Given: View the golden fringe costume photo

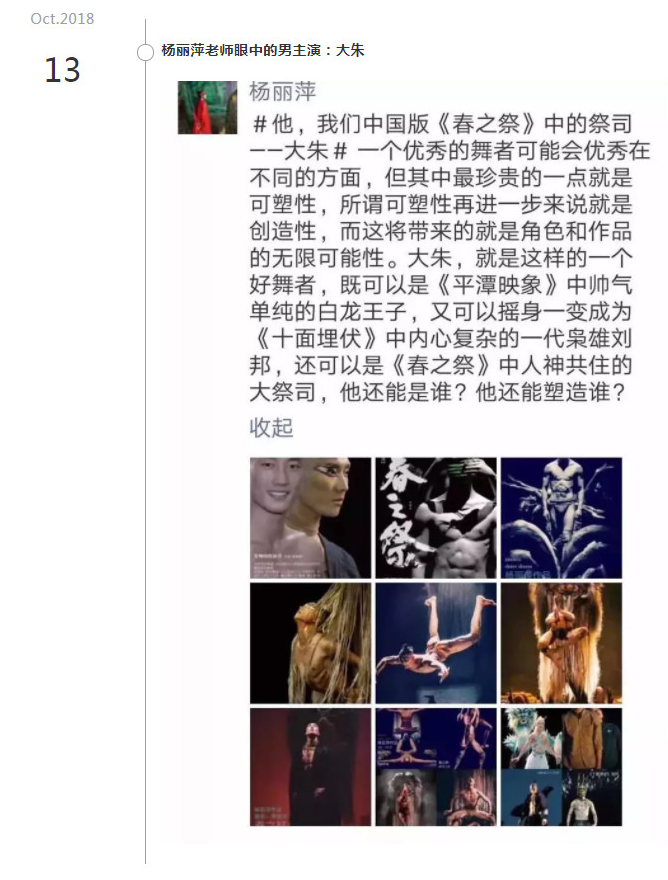Looking at the screenshot, I should tap(561, 643).
